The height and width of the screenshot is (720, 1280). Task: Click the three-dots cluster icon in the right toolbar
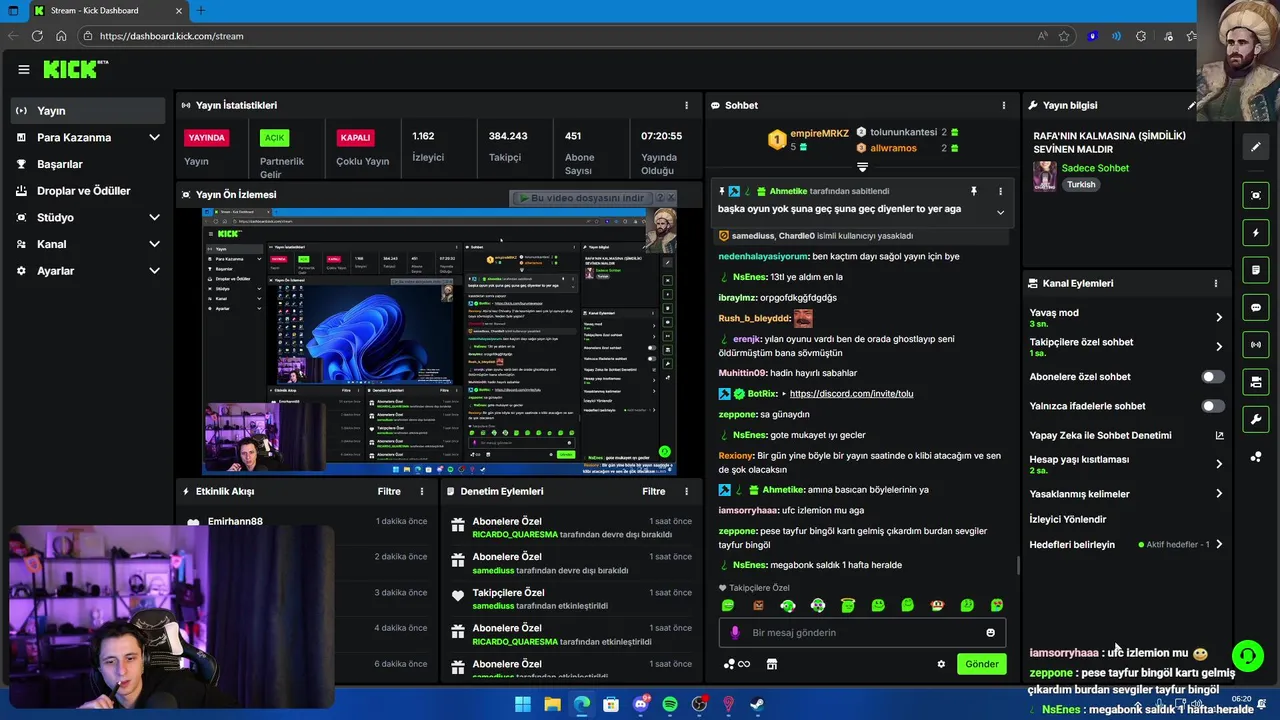point(1256,457)
